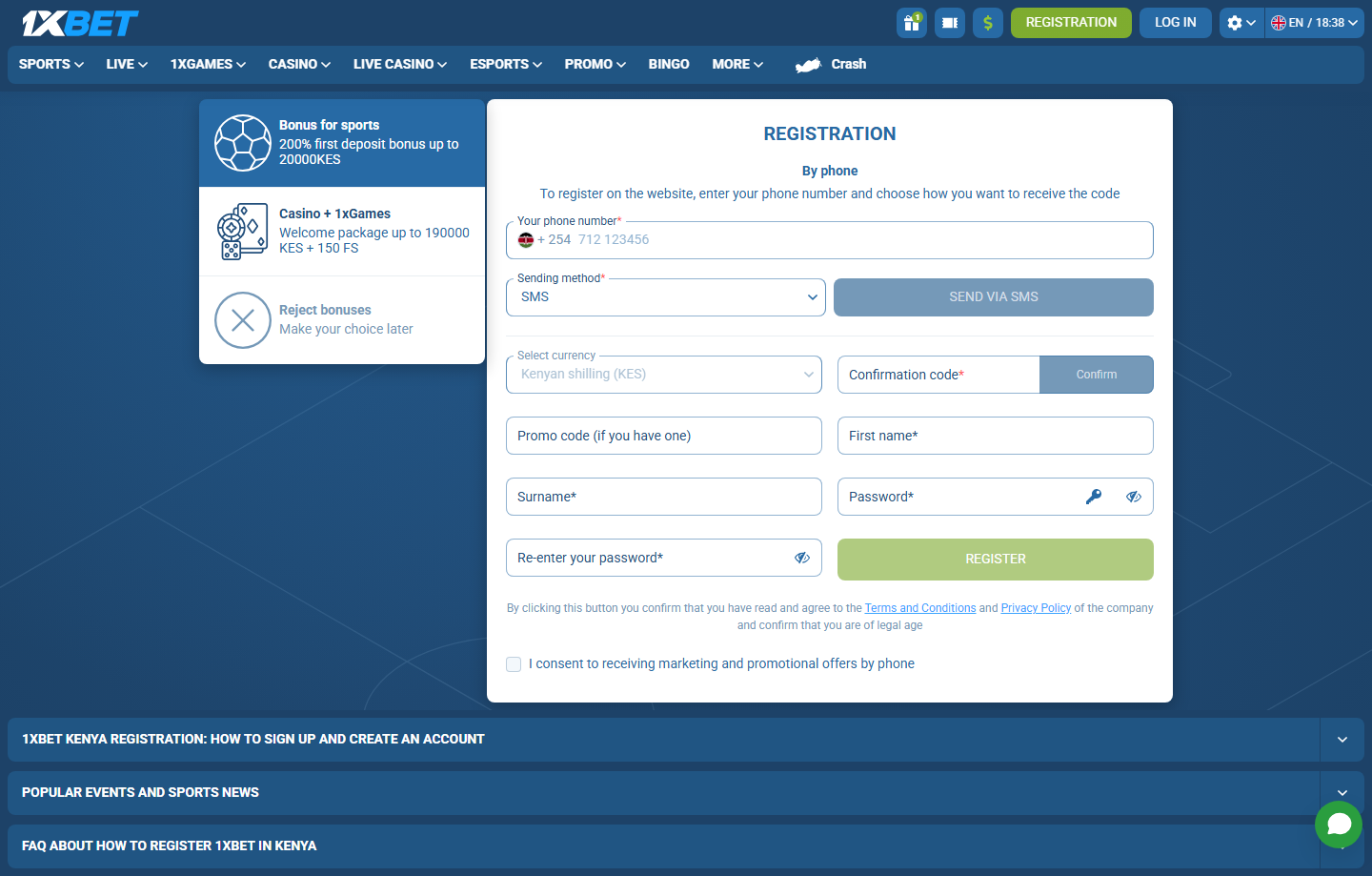The height and width of the screenshot is (876, 1372).
Task: Expand the 1xBet Kenya Registration section
Action: pyautogui.click(x=1342, y=740)
